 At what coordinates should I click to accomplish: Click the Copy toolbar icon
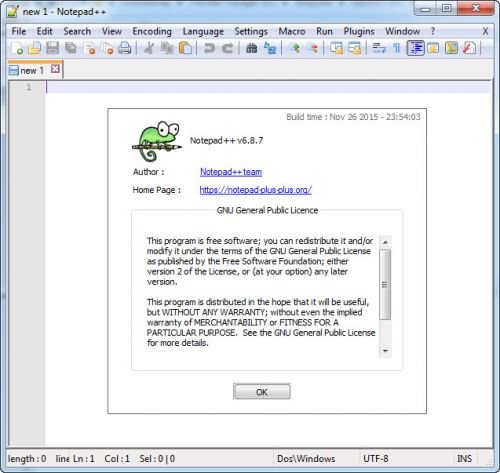(x=167, y=48)
